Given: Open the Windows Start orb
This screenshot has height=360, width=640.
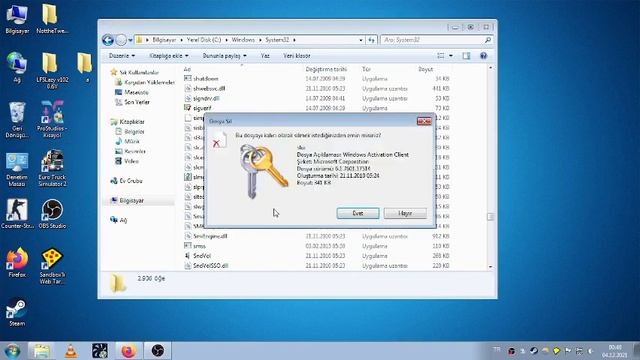Looking at the screenshot, I should click(12, 351).
